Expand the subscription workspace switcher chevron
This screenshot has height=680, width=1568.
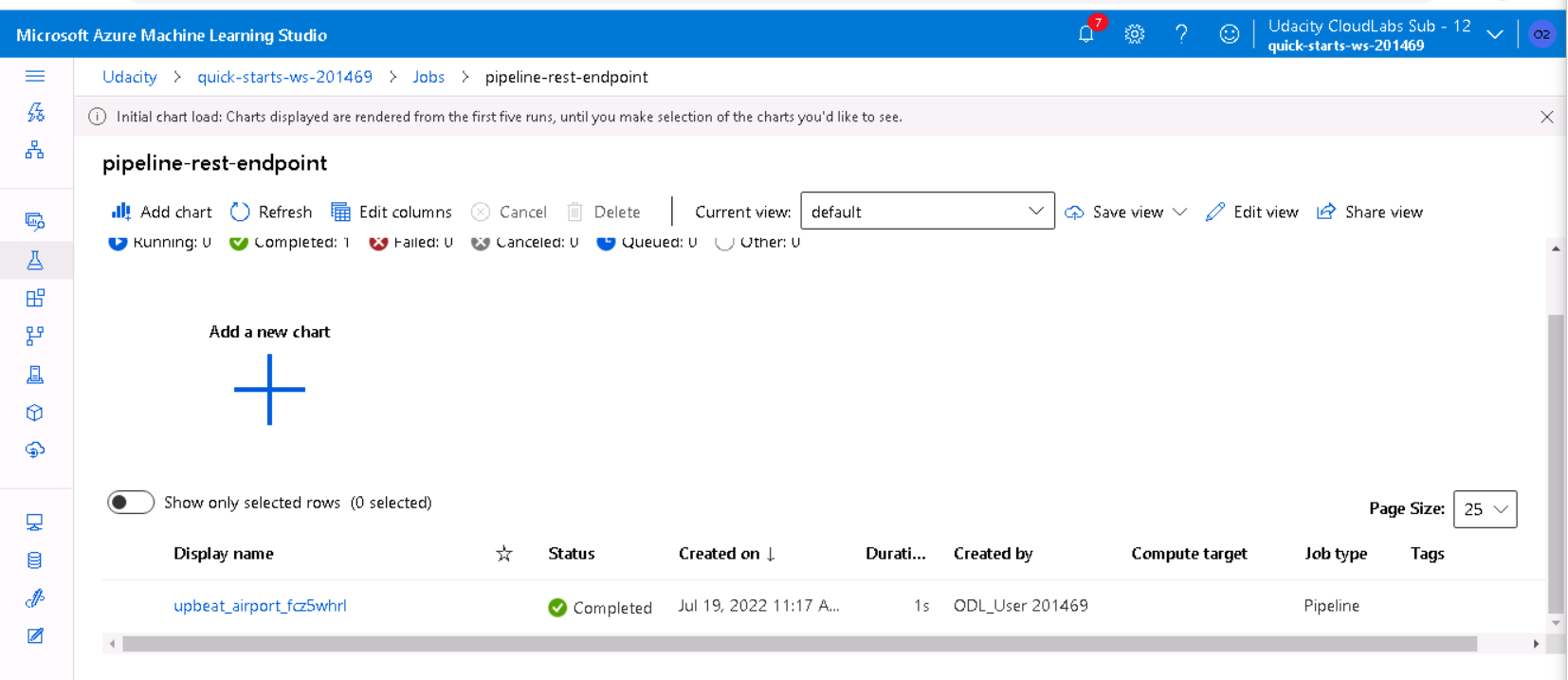(x=1495, y=34)
